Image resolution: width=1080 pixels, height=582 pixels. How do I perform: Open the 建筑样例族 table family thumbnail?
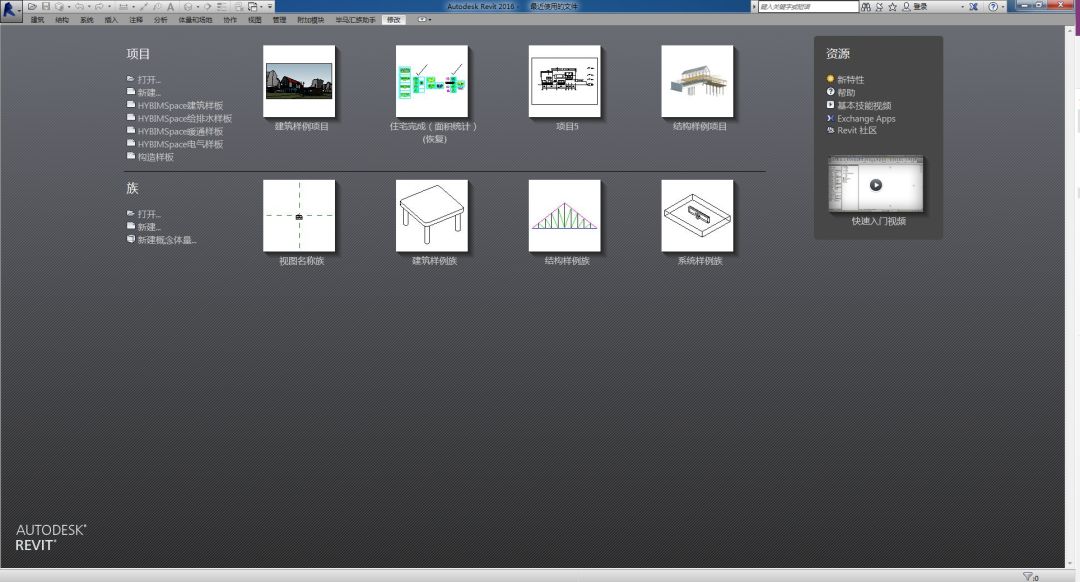pyautogui.click(x=432, y=216)
